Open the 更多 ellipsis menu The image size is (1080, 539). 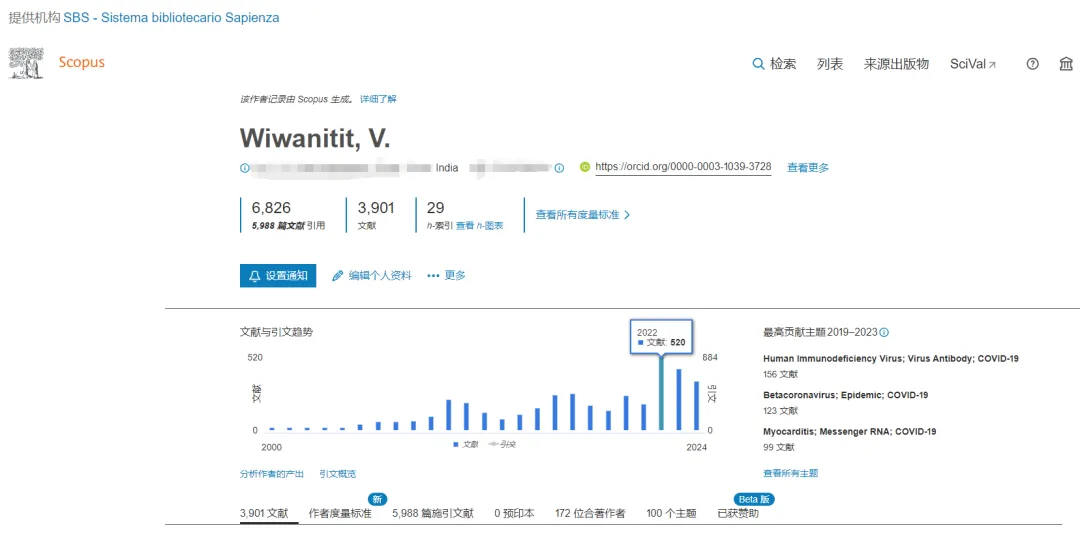[446, 275]
